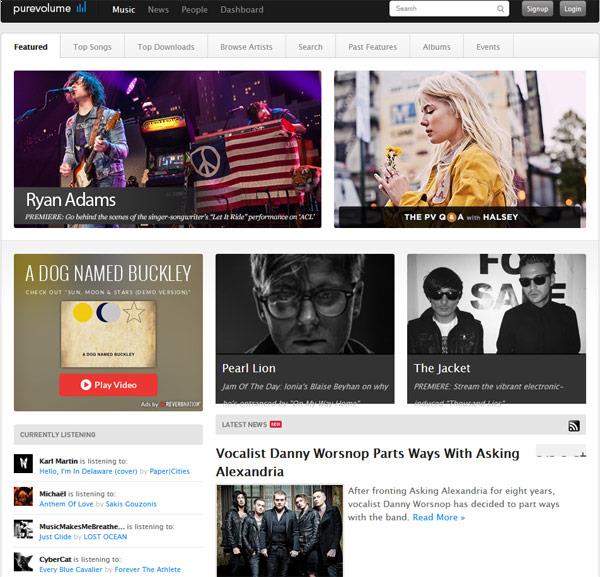600x577 pixels.
Task: Follow the Read More link
Action: click(x=439, y=517)
